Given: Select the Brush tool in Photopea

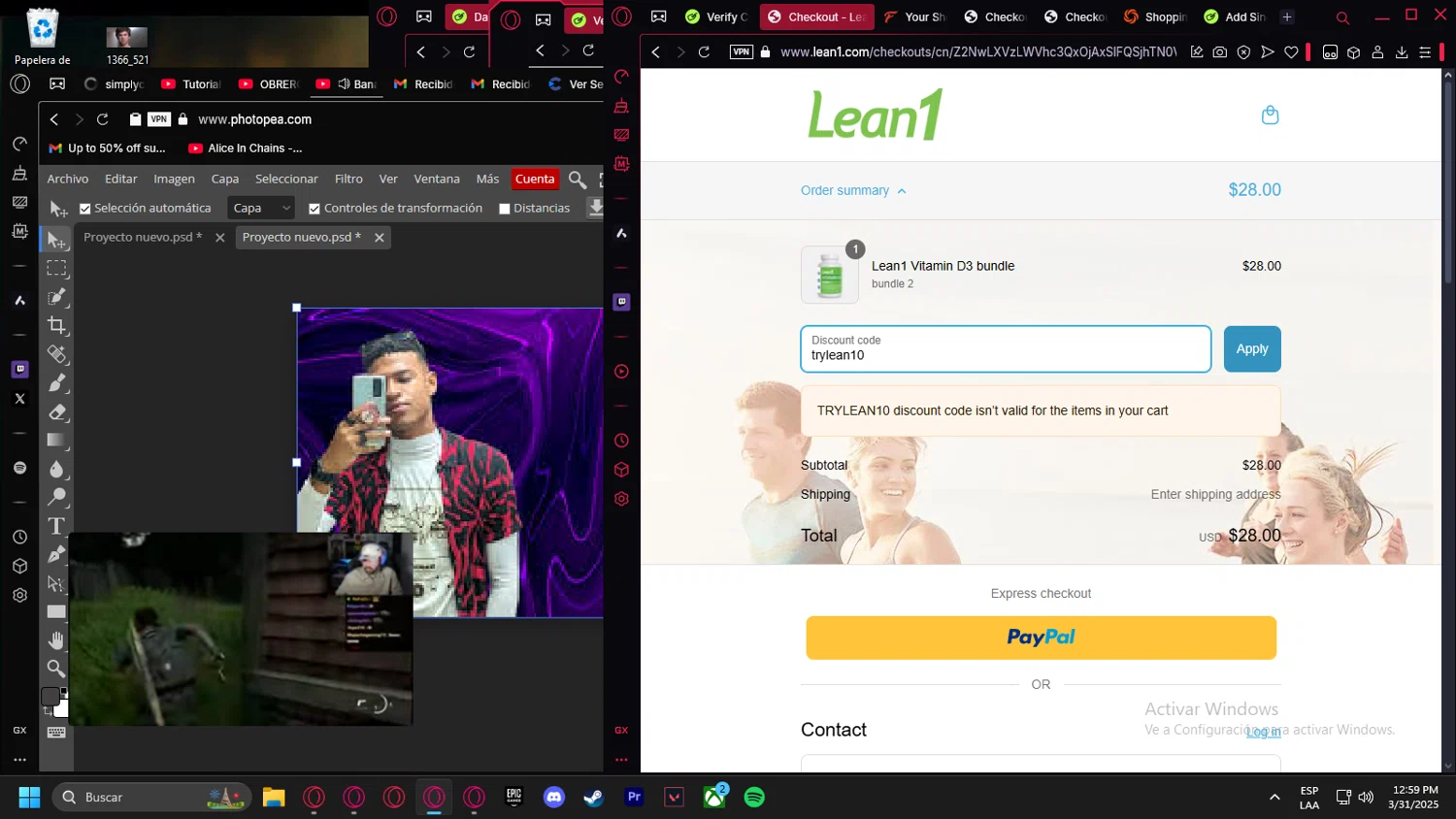Looking at the screenshot, I should point(57,382).
